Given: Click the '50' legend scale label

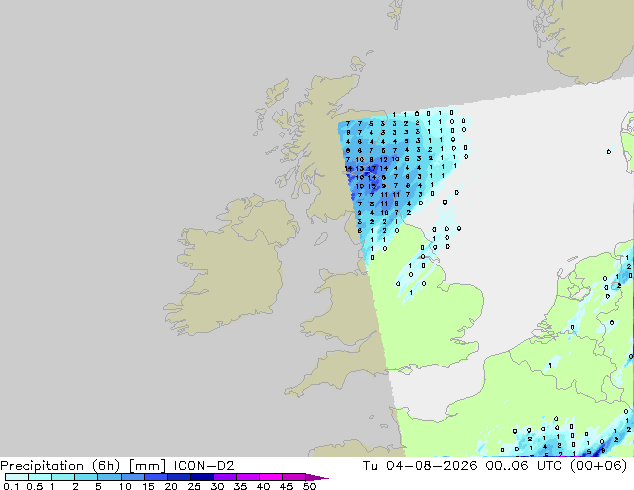Looking at the screenshot, I should 309,486.
